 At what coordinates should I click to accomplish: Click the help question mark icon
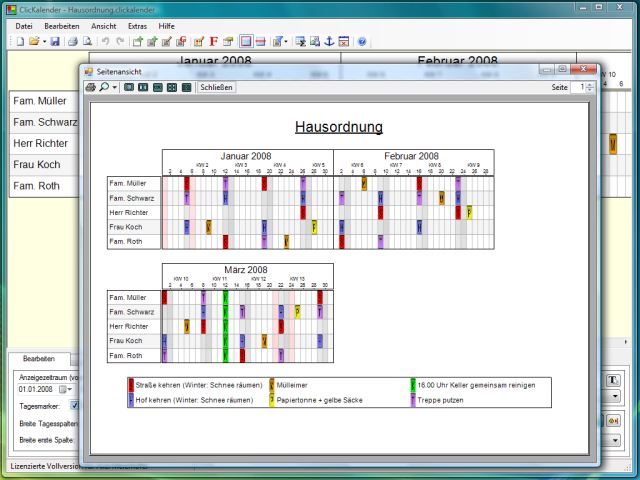(362, 41)
